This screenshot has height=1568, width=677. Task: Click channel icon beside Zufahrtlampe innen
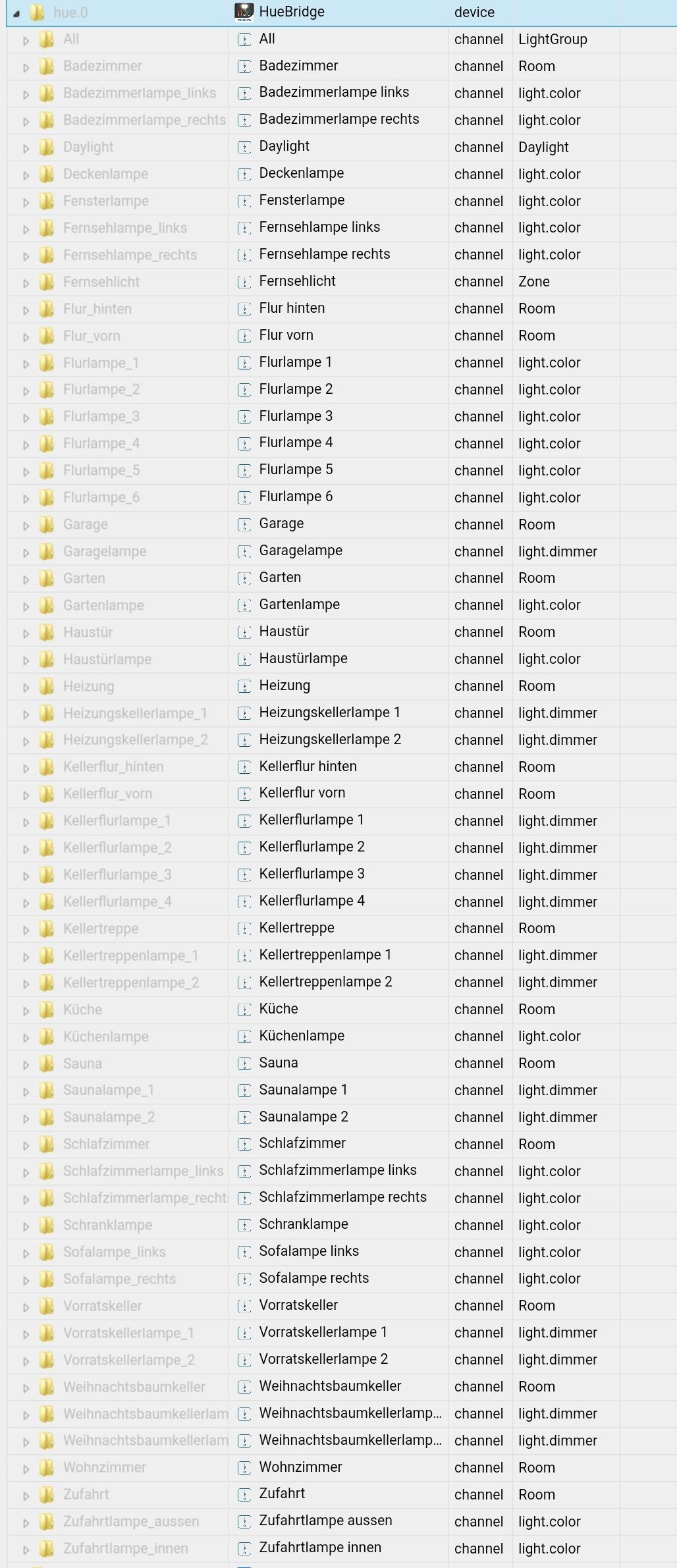coord(244,1548)
